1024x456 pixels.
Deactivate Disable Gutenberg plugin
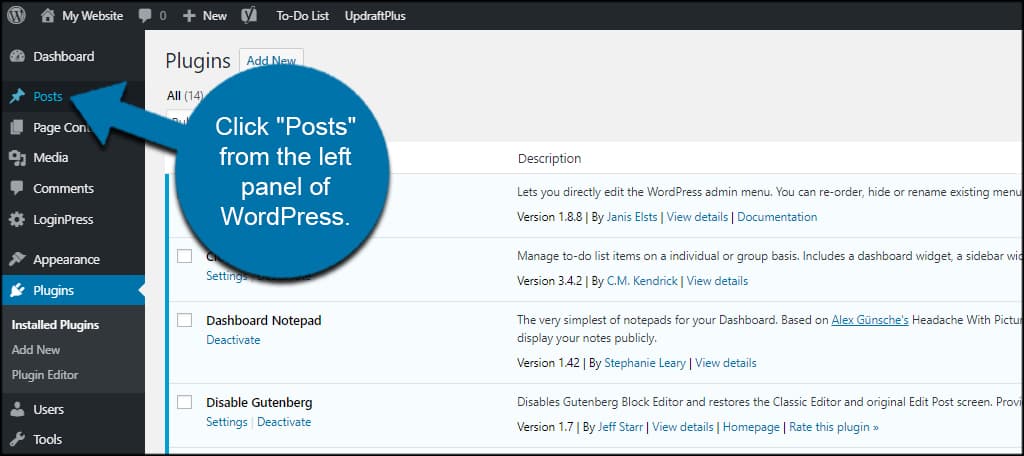click(x=284, y=422)
